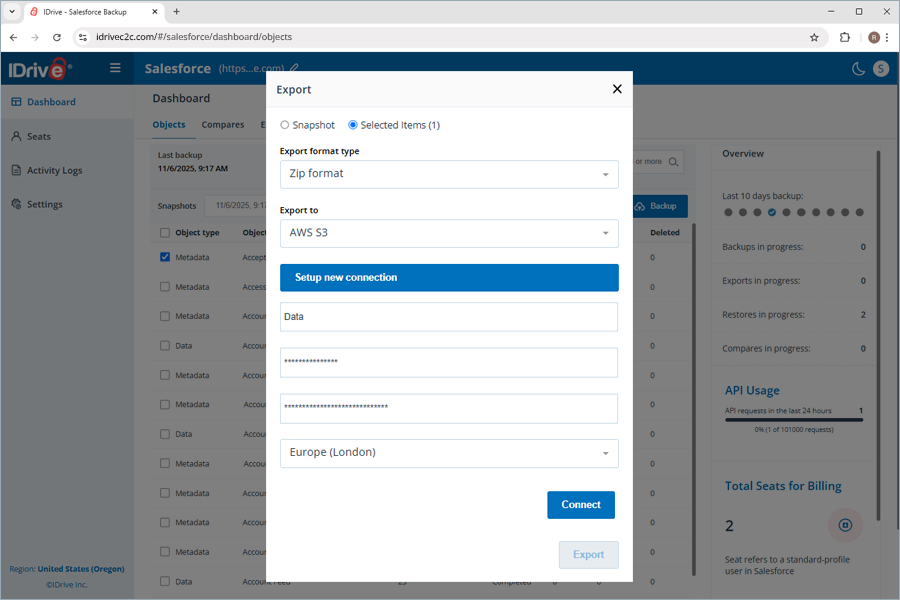Toggle the hamburger sidebar menu
This screenshot has height=600, width=900.
(115, 68)
